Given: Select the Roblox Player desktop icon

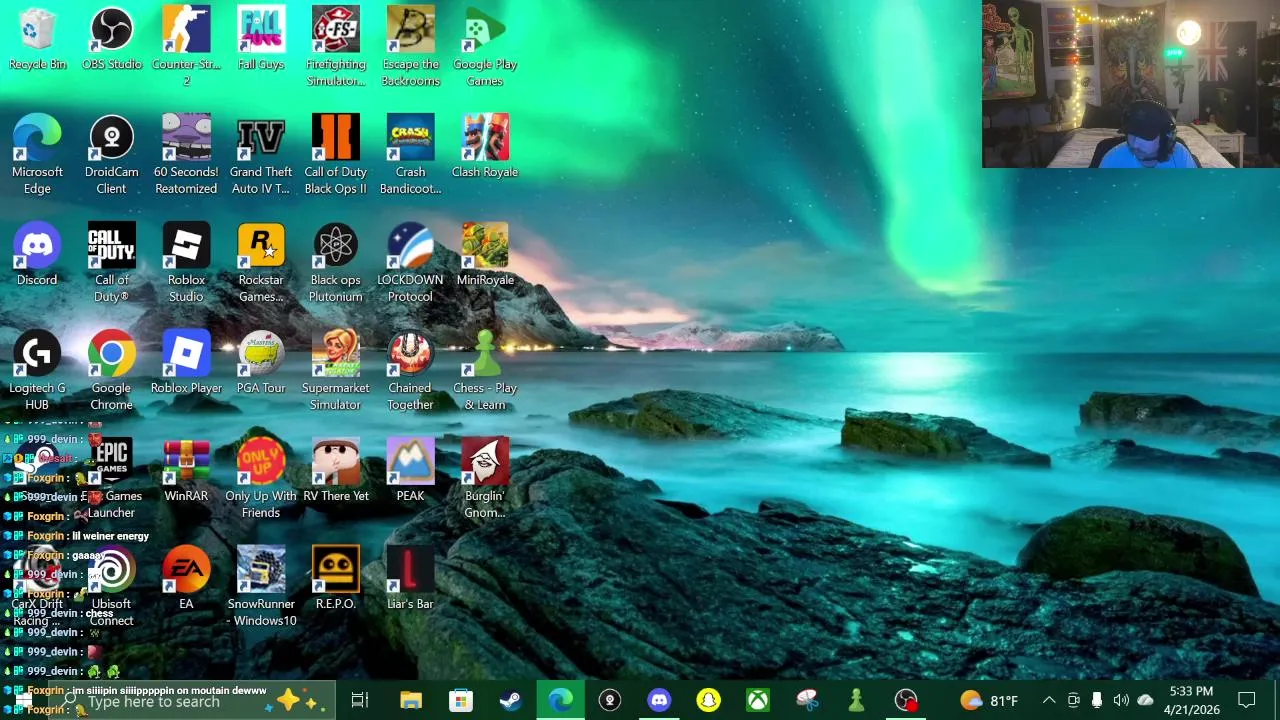Looking at the screenshot, I should pyautogui.click(x=186, y=364).
